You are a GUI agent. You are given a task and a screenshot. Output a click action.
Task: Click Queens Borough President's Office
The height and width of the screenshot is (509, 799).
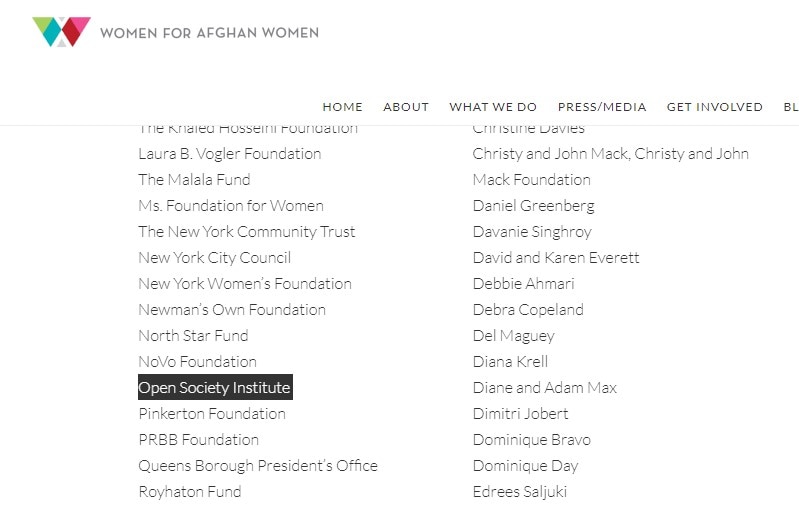(x=258, y=466)
